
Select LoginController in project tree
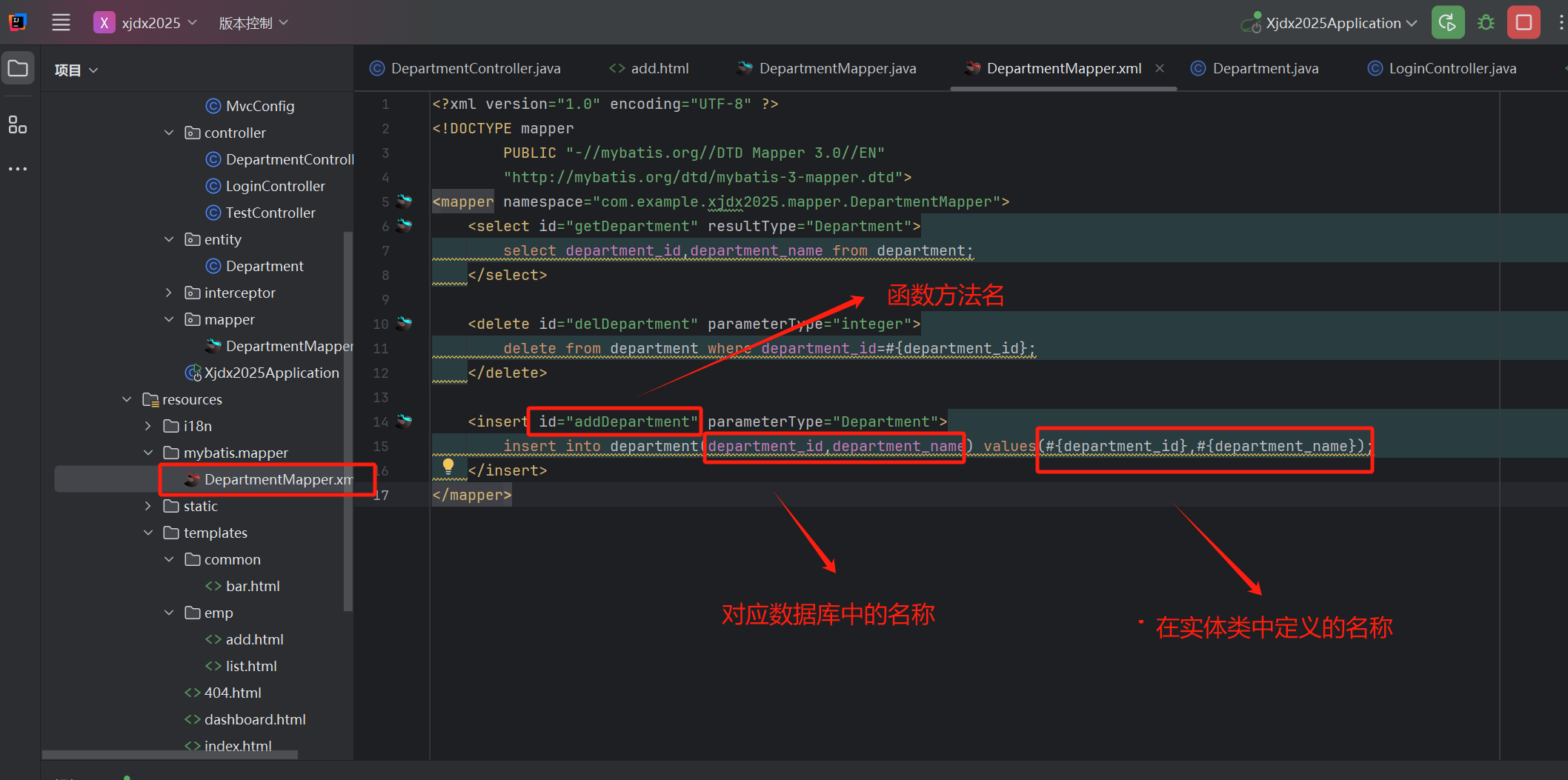[265, 186]
